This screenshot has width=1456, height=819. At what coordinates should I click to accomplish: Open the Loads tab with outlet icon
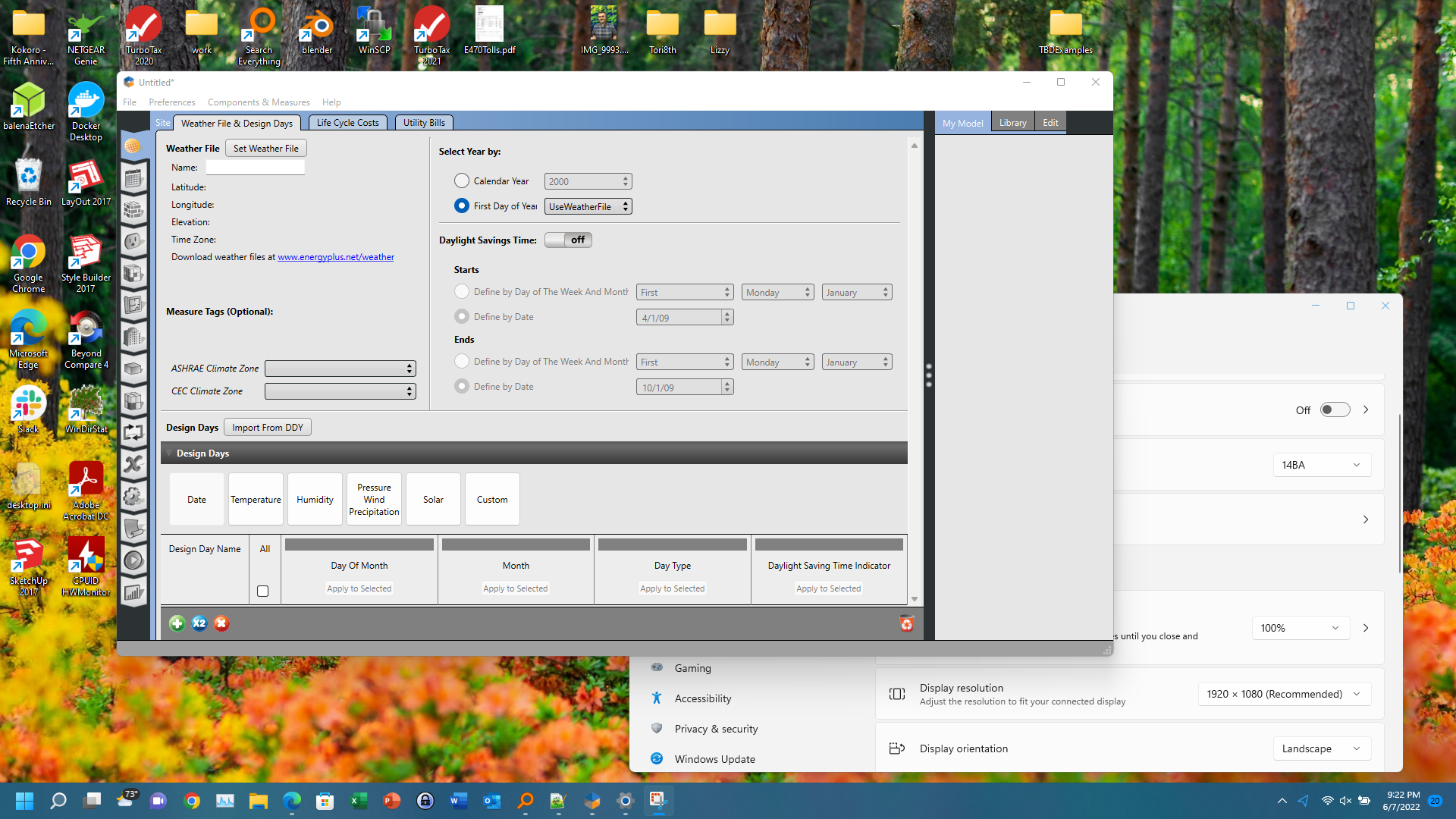pyautogui.click(x=134, y=241)
